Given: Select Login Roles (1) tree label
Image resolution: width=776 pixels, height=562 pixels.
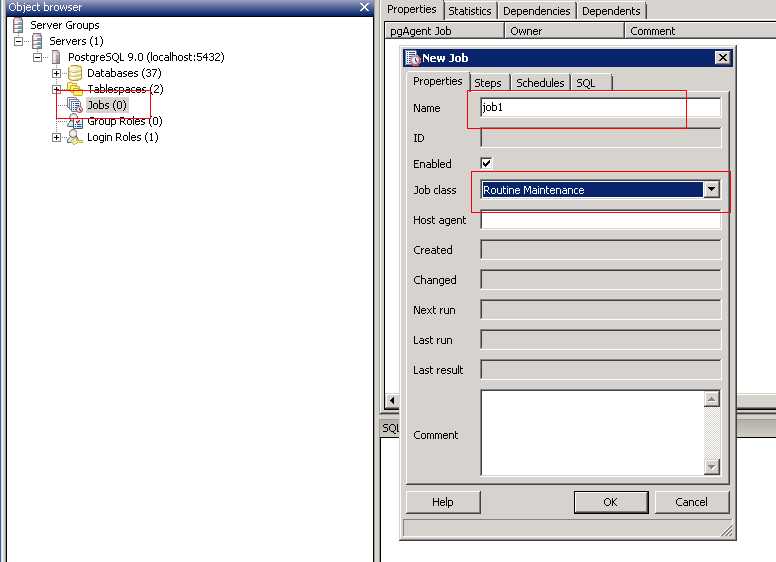Looking at the screenshot, I should (123, 137).
